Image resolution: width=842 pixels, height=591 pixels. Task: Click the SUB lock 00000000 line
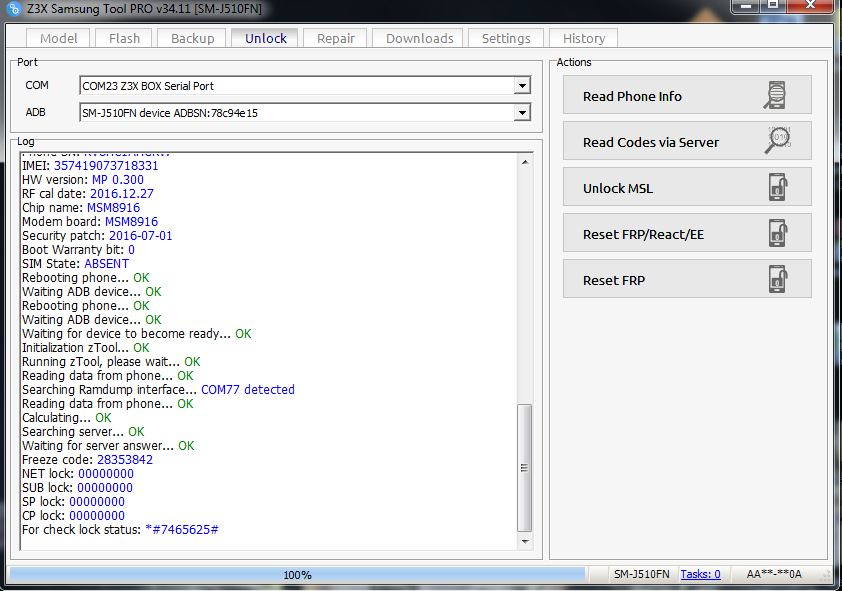(77, 488)
